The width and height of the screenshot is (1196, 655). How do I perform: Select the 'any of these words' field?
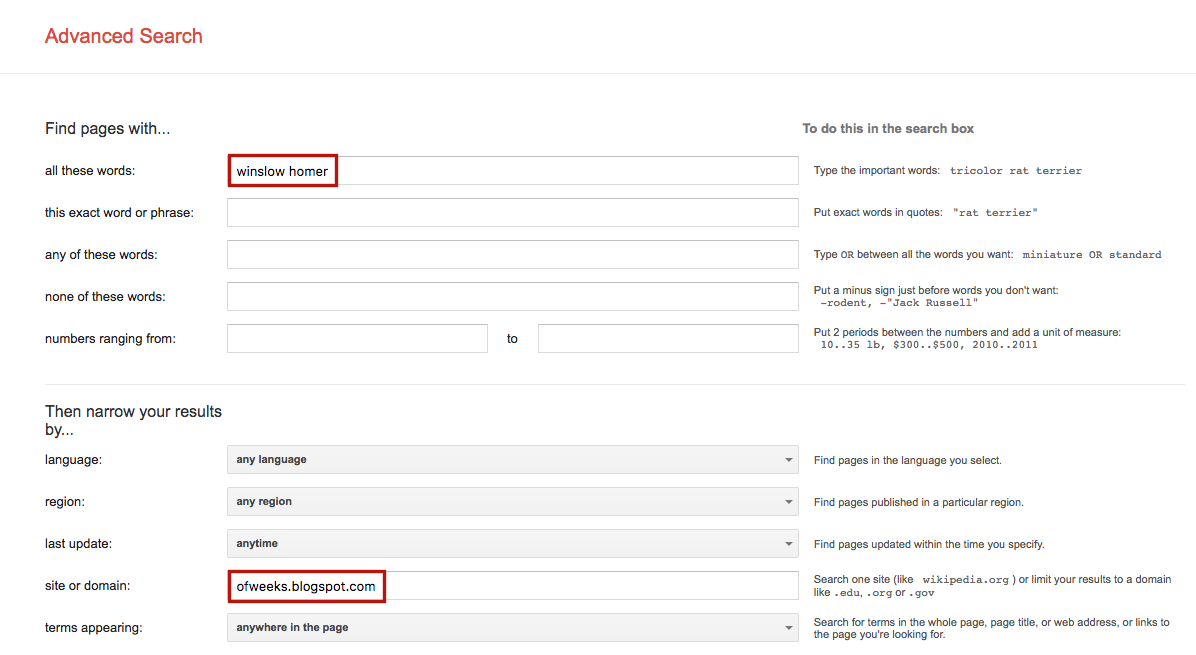pyautogui.click(x=512, y=254)
